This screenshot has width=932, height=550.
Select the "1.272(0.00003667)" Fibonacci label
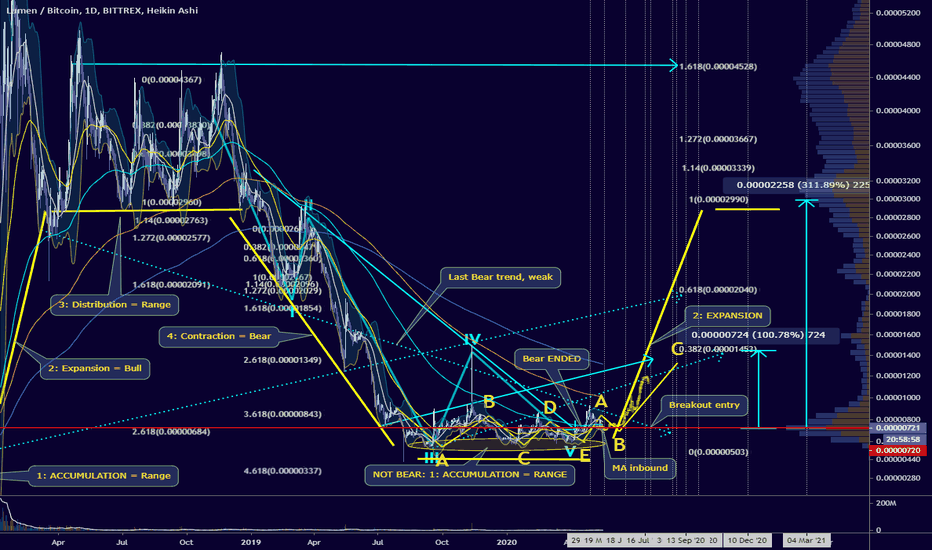[x=718, y=139]
